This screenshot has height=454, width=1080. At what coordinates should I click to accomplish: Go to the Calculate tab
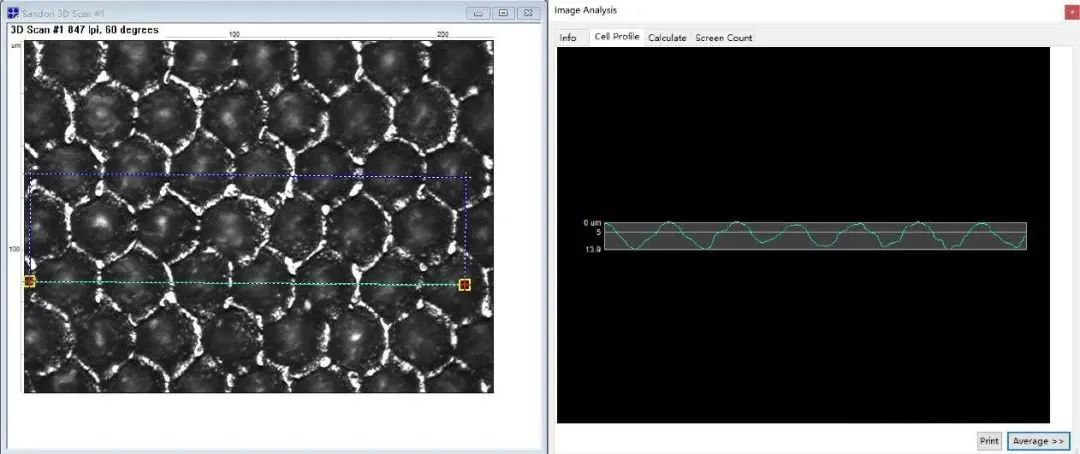tap(667, 38)
